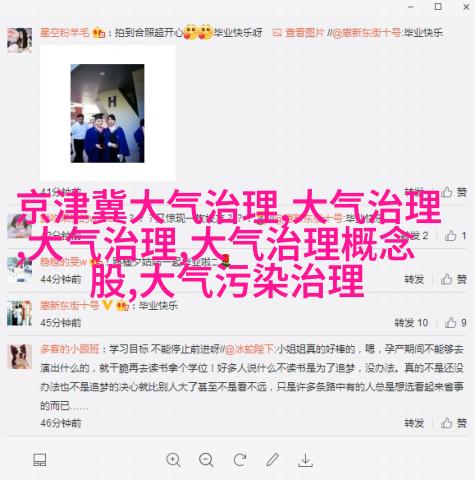Like the comment posted 44分钟前
475x480 pixels.
454,279
